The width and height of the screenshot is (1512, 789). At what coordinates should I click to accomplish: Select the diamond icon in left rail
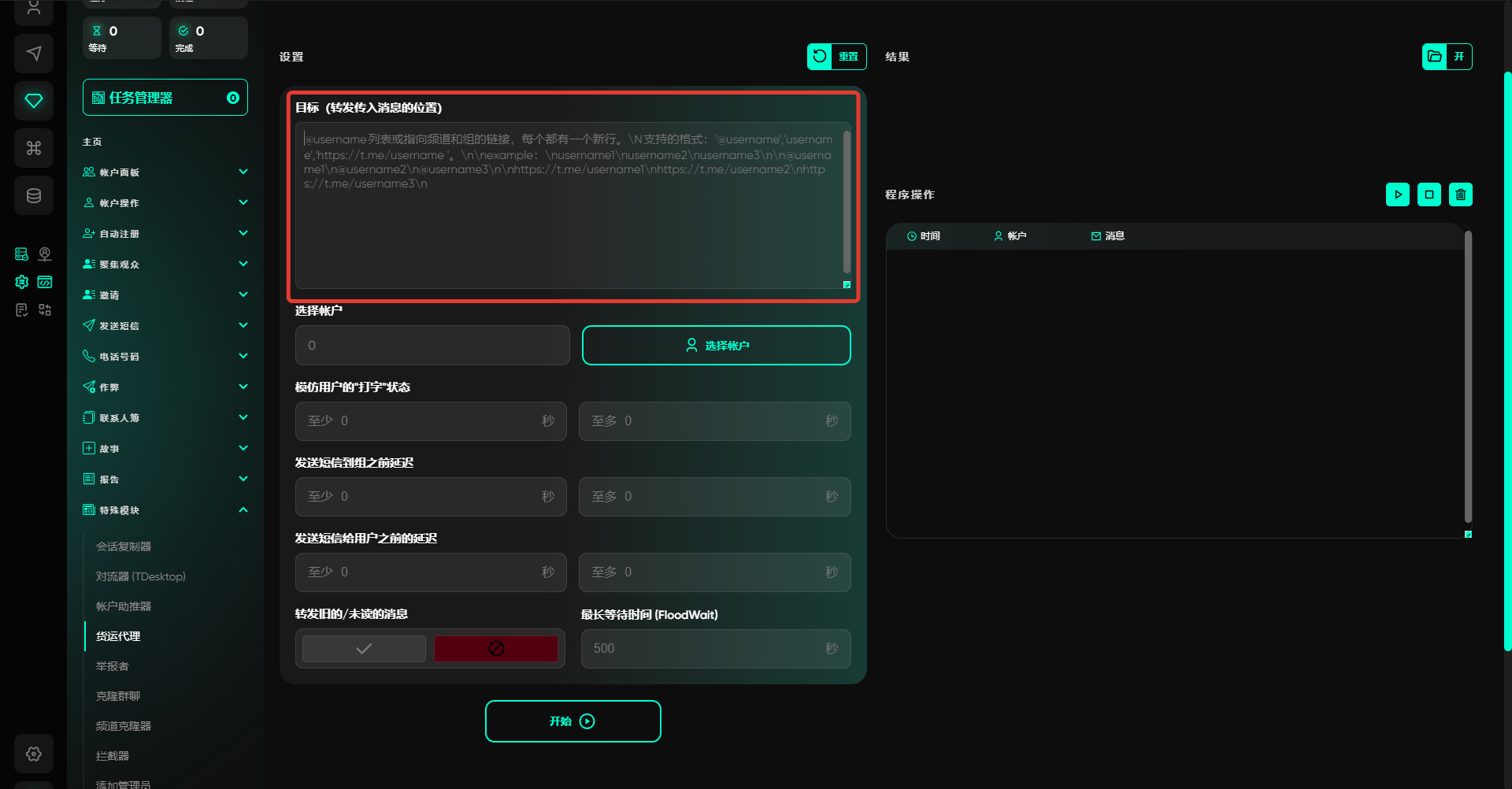tap(34, 101)
